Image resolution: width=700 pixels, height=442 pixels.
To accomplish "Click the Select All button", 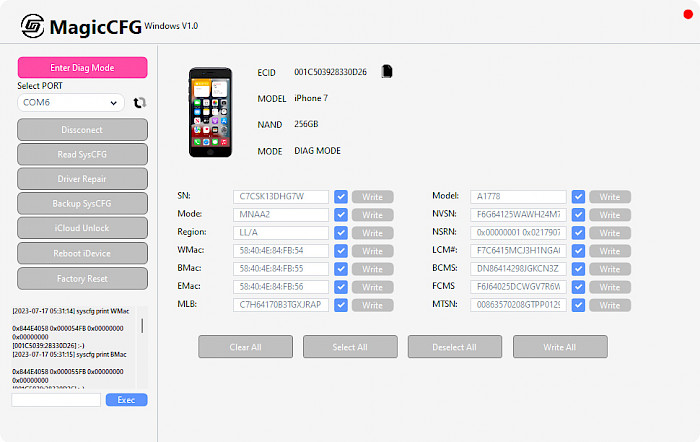I will pyautogui.click(x=350, y=347).
